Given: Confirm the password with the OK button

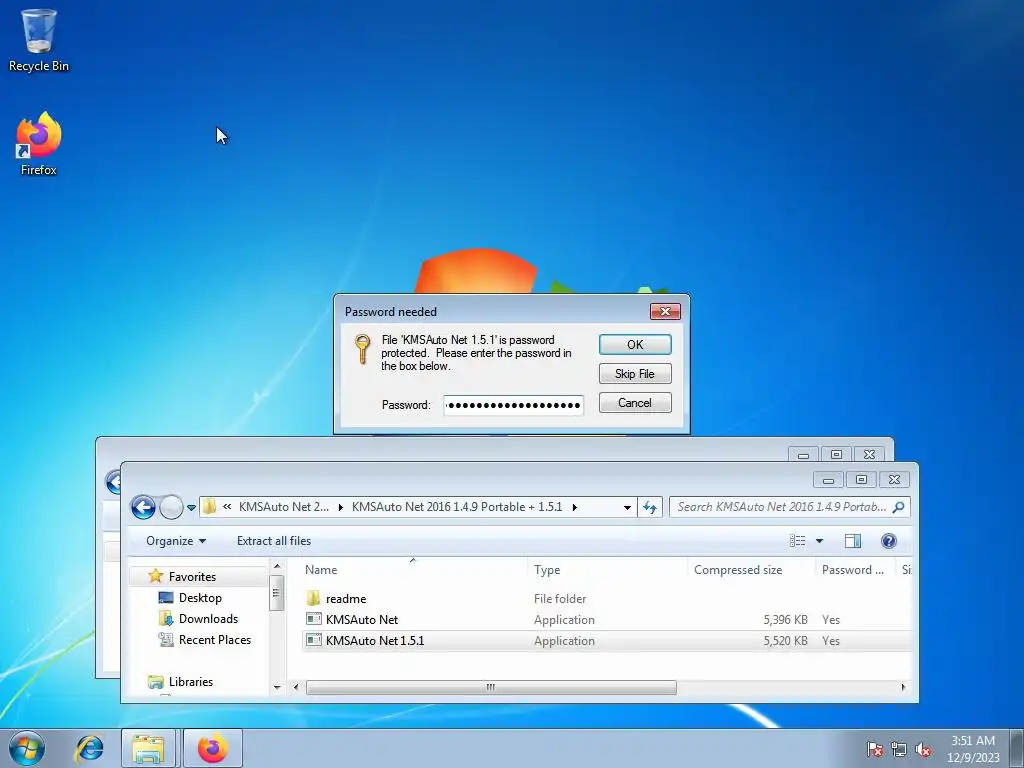Looking at the screenshot, I should 635,344.
